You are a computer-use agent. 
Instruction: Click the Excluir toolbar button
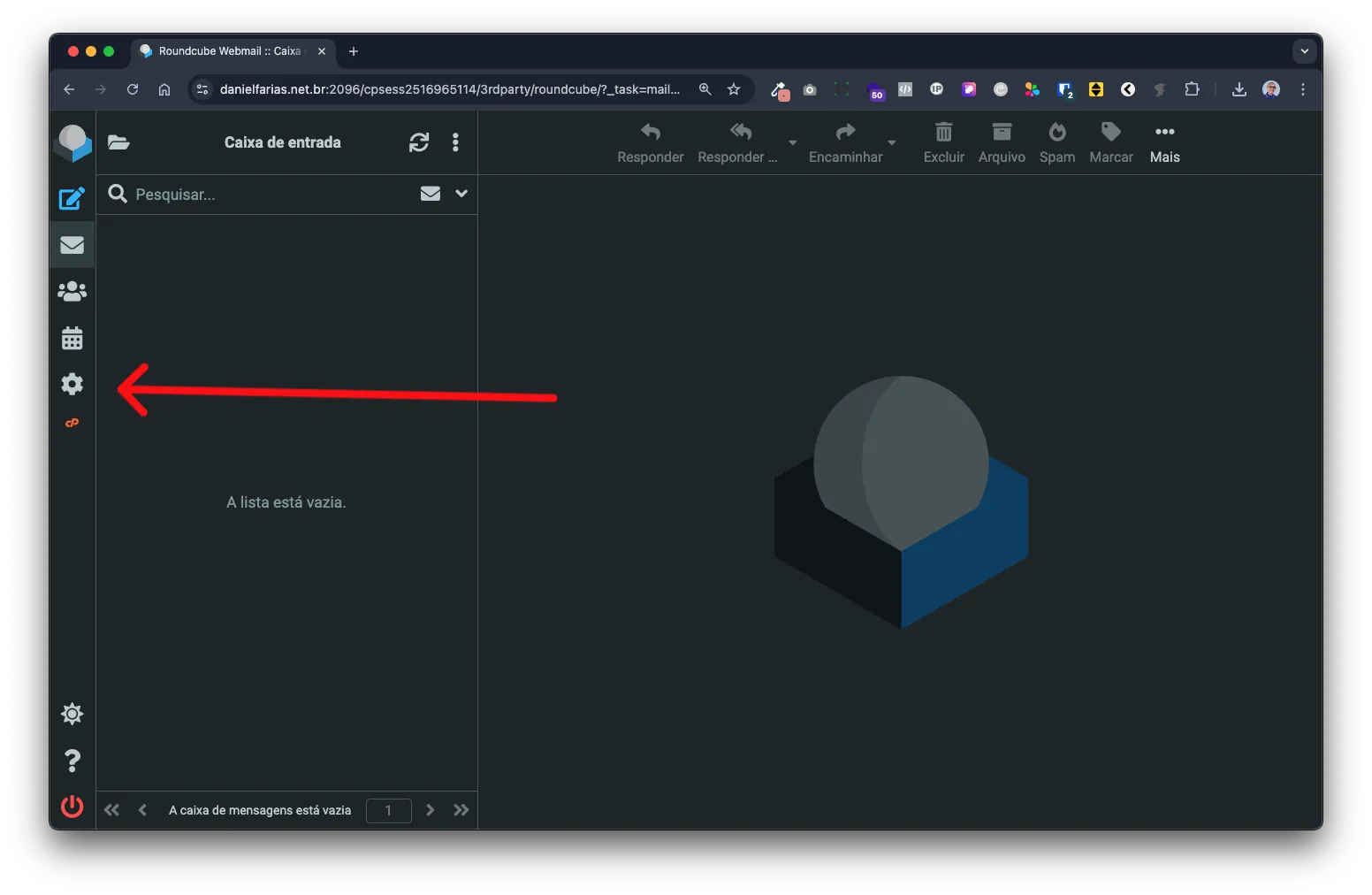point(943,142)
